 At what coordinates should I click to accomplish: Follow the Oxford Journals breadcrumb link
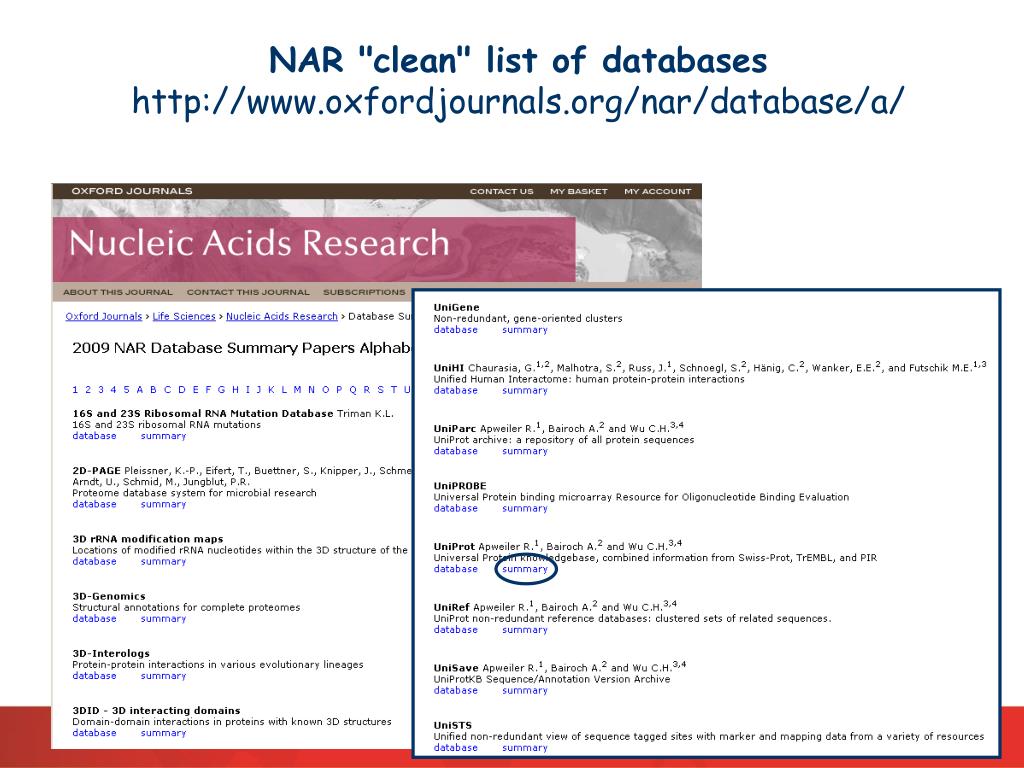coord(103,316)
